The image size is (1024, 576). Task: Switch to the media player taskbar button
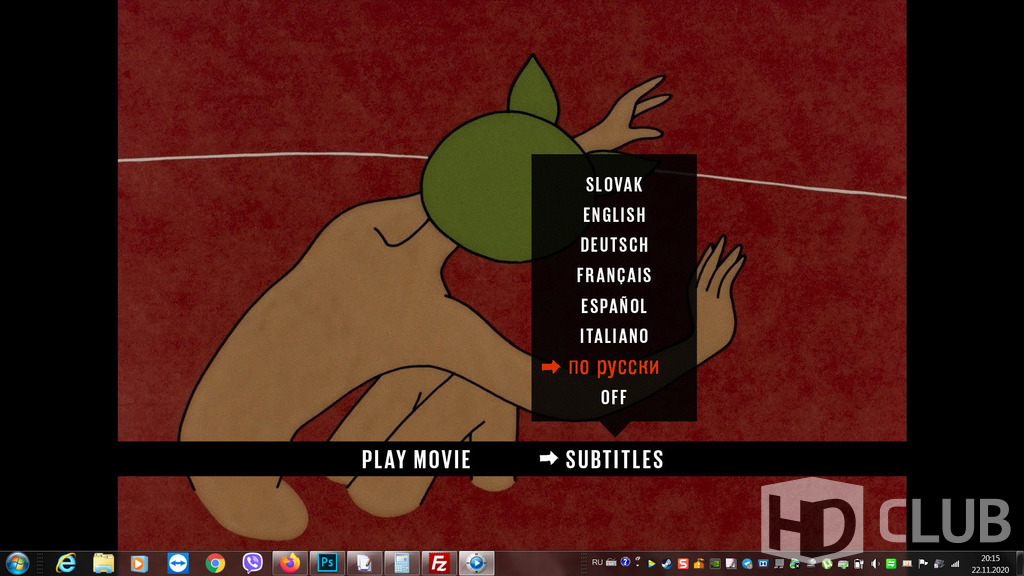(476, 563)
